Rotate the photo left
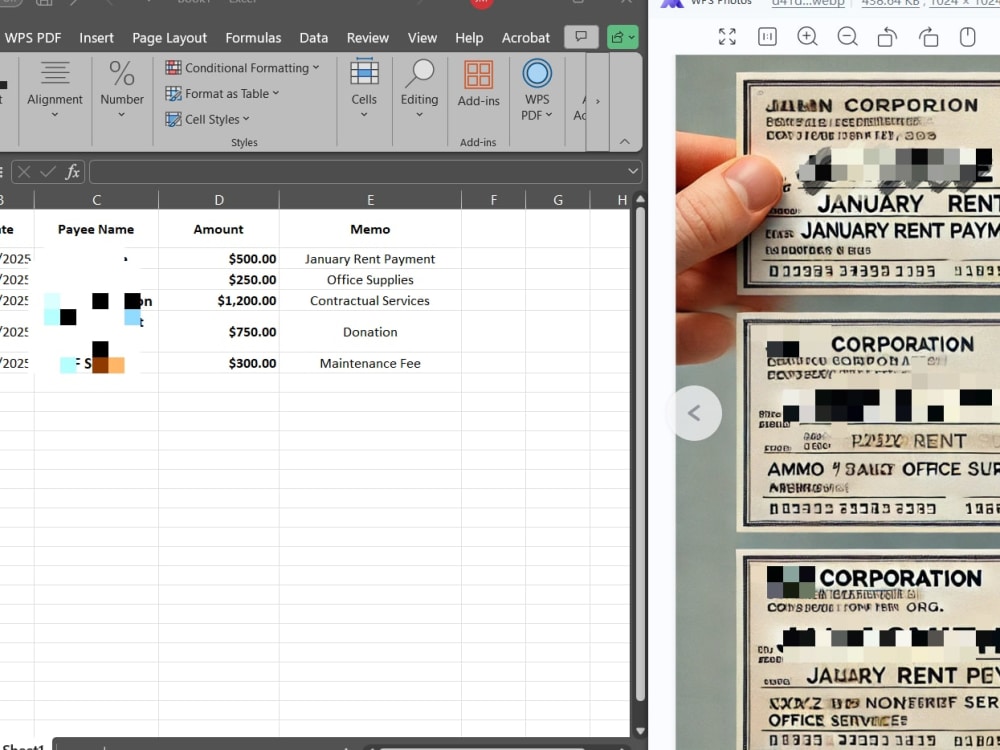The width and height of the screenshot is (1000, 750). 887,37
